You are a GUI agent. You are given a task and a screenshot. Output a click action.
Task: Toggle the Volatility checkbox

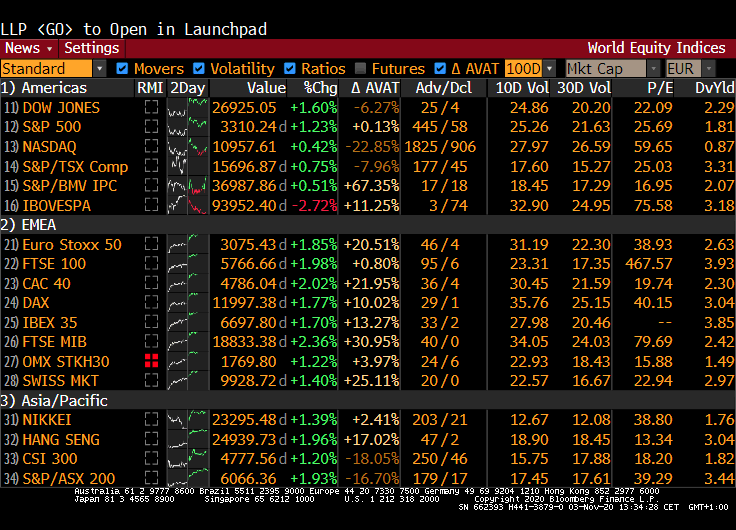[x=199, y=69]
